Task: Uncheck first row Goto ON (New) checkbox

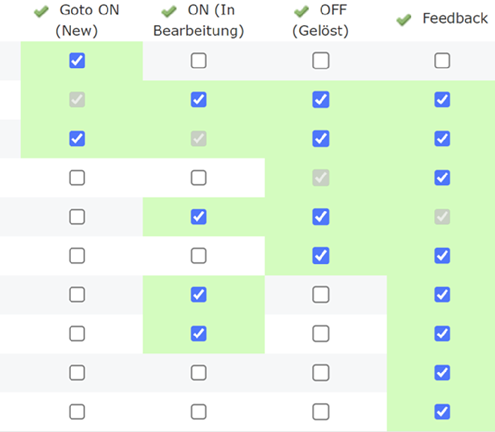Action: pyautogui.click(x=77, y=61)
